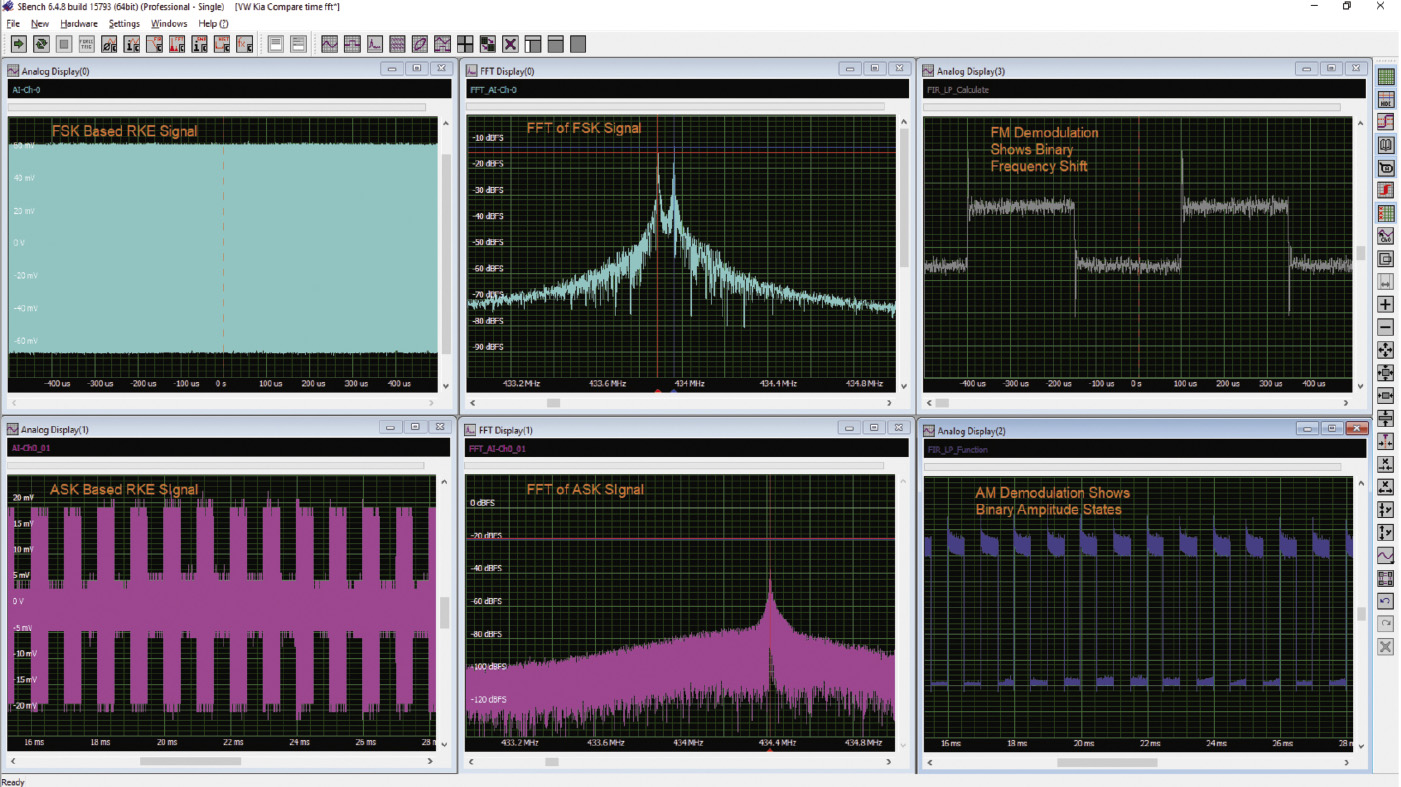
Task: Click the red-X grid icon in right sidebar
Action: 1386,213
